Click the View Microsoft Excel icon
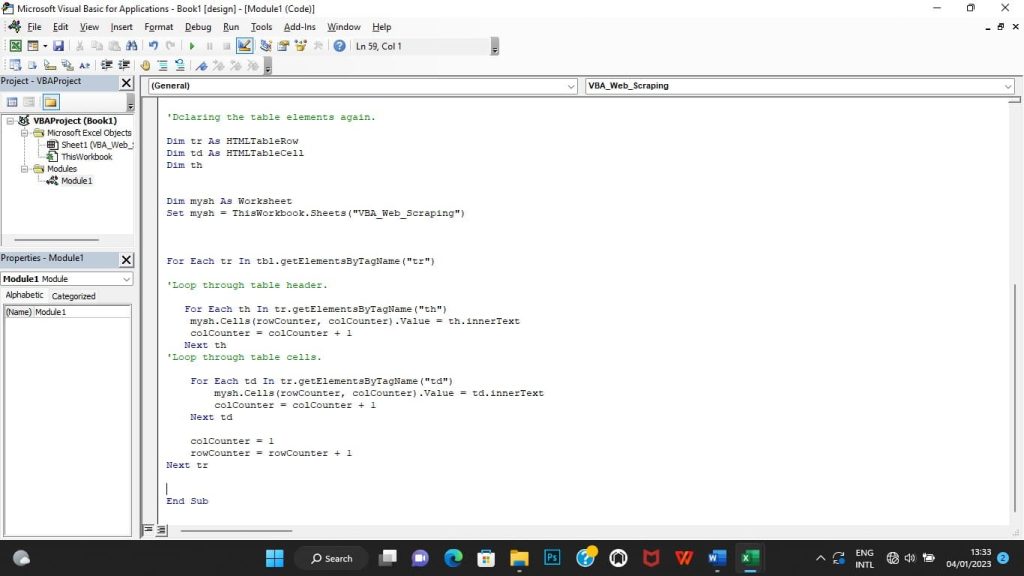Screen dimensions: 1024x576 16,46
